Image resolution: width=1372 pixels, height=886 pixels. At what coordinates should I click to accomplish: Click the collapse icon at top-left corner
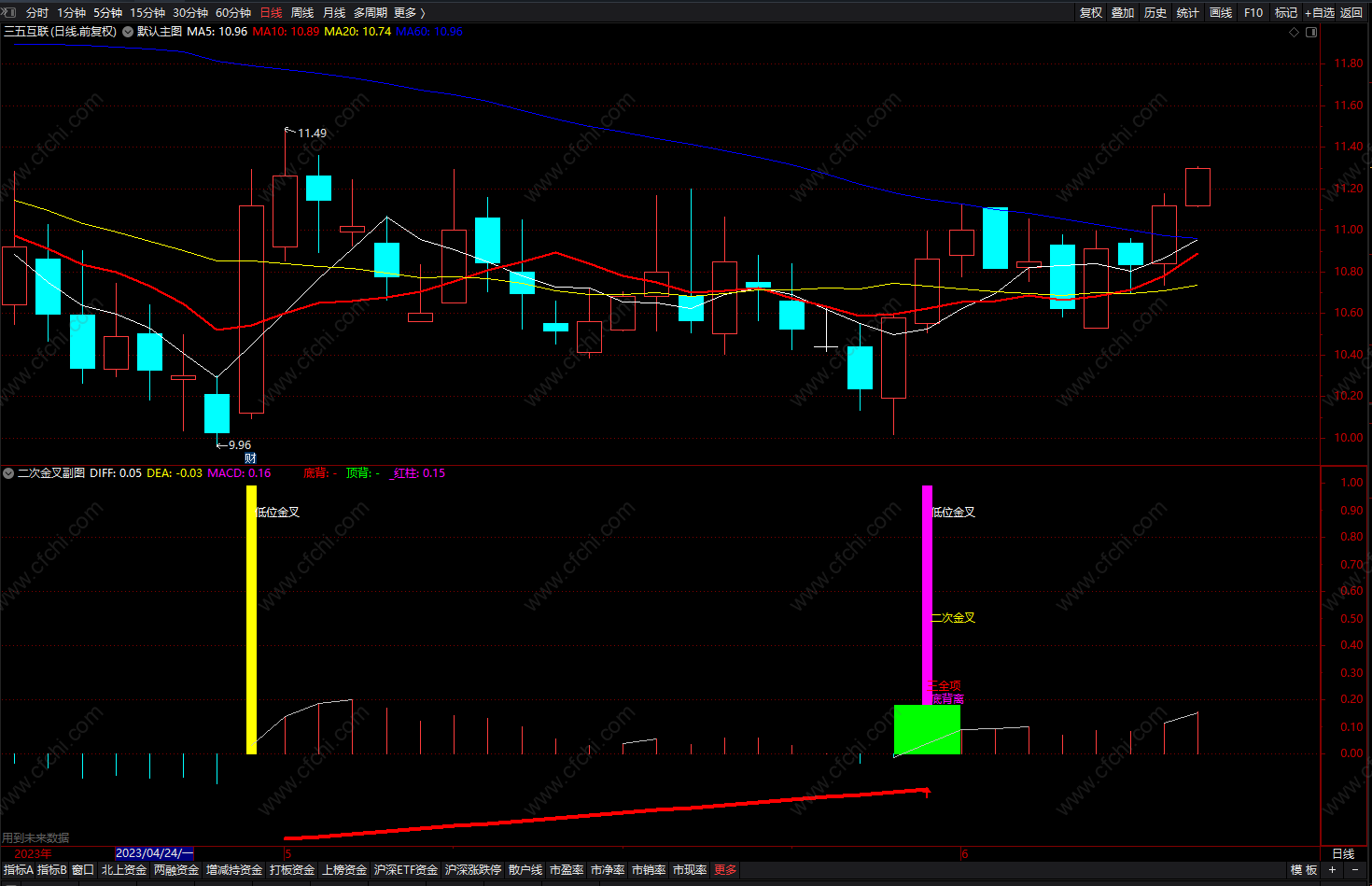[8, 12]
